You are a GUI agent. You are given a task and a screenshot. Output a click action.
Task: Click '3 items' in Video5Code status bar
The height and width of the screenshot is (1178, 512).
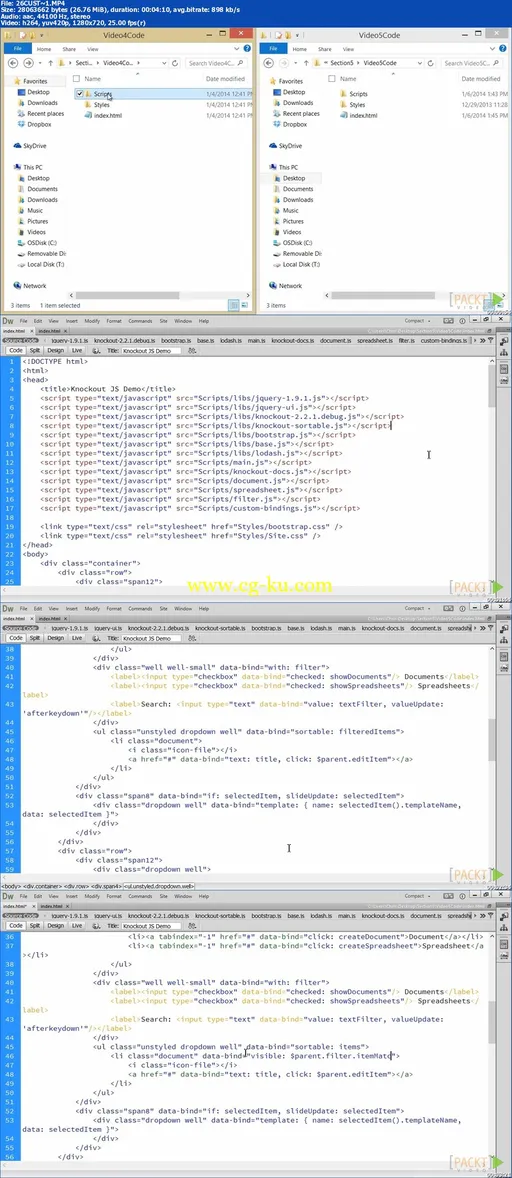(276, 306)
